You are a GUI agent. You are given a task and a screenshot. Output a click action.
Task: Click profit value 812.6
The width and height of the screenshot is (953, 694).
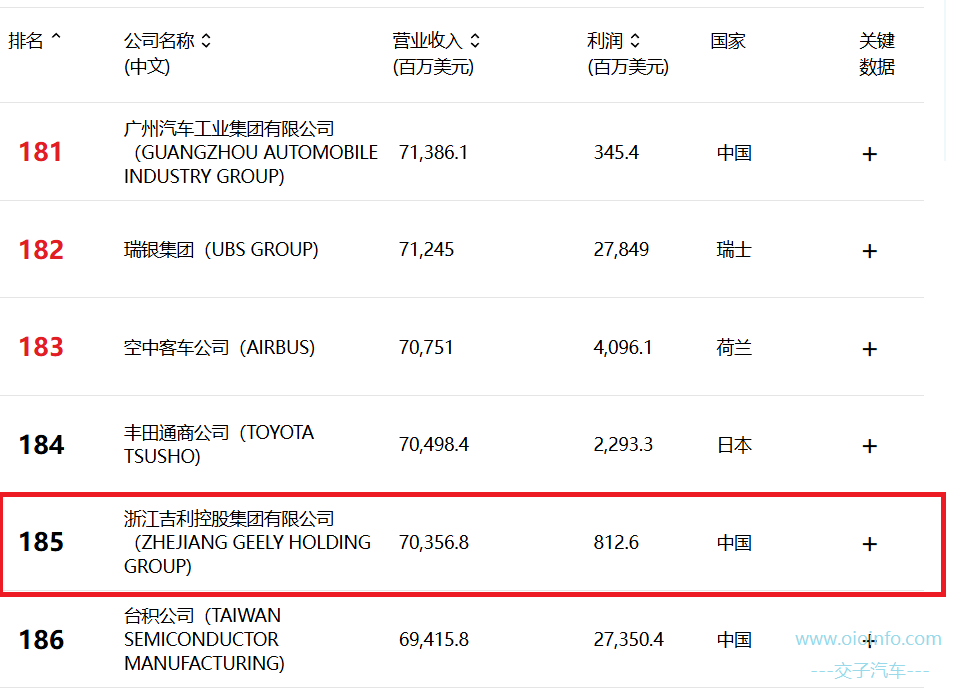[x=616, y=542]
